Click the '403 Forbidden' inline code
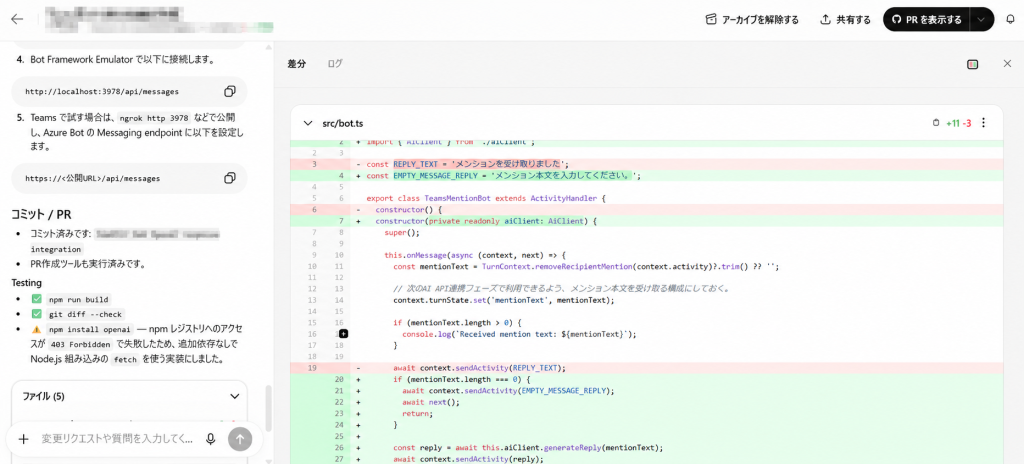Screen dimensions: 1024x464 (83, 344)
